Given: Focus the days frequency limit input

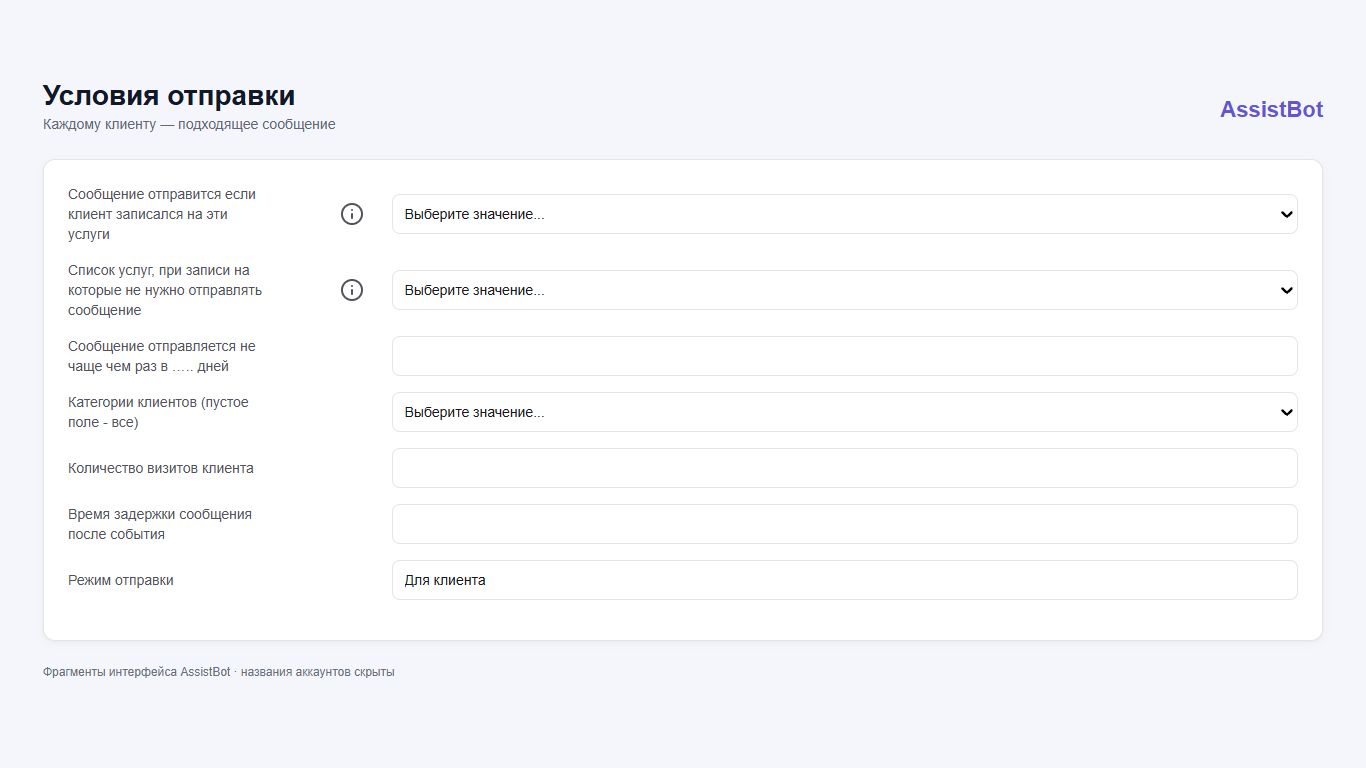Looking at the screenshot, I should pyautogui.click(x=845, y=356).
